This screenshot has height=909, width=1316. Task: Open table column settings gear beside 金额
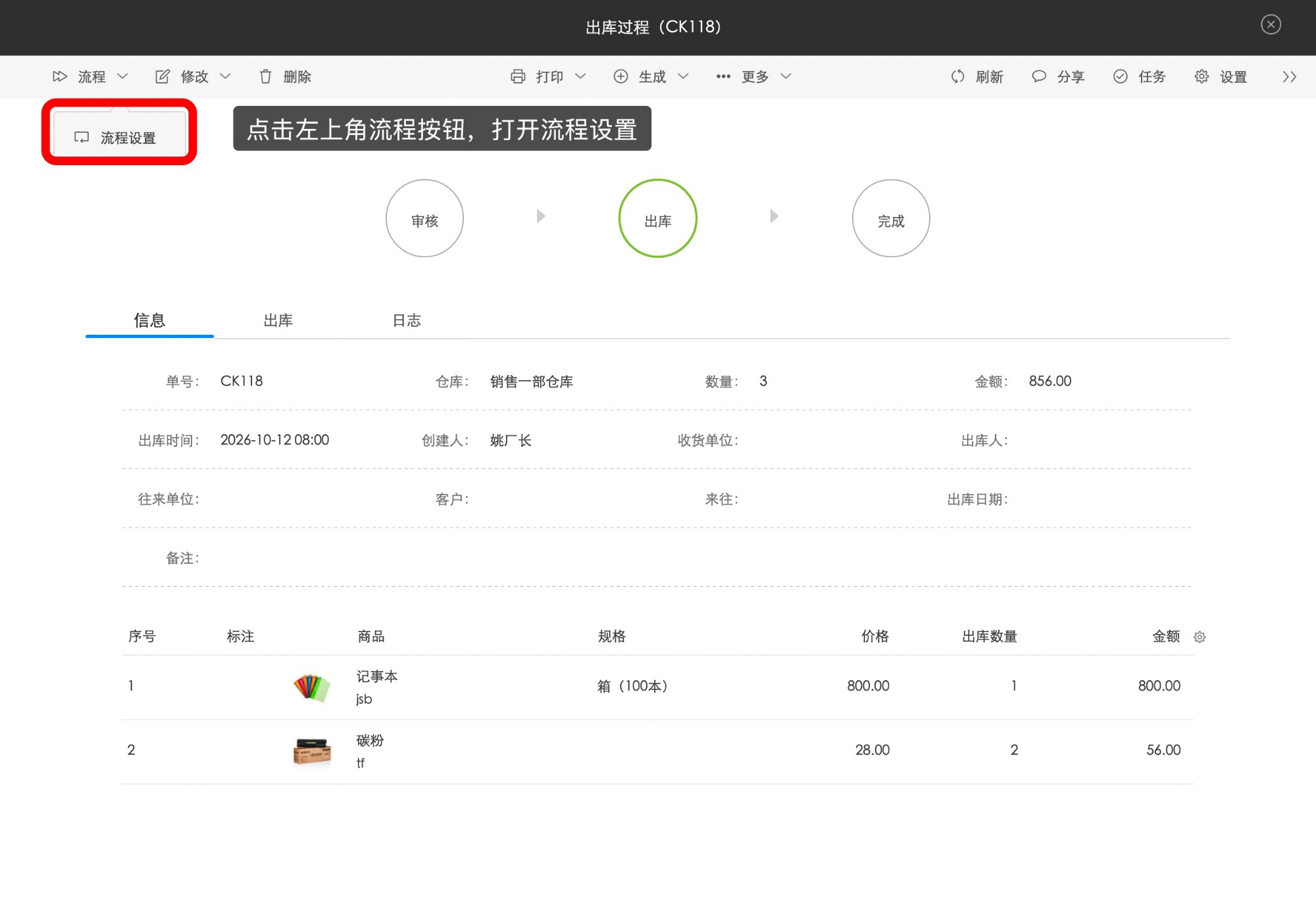(x=1200, y=637)
